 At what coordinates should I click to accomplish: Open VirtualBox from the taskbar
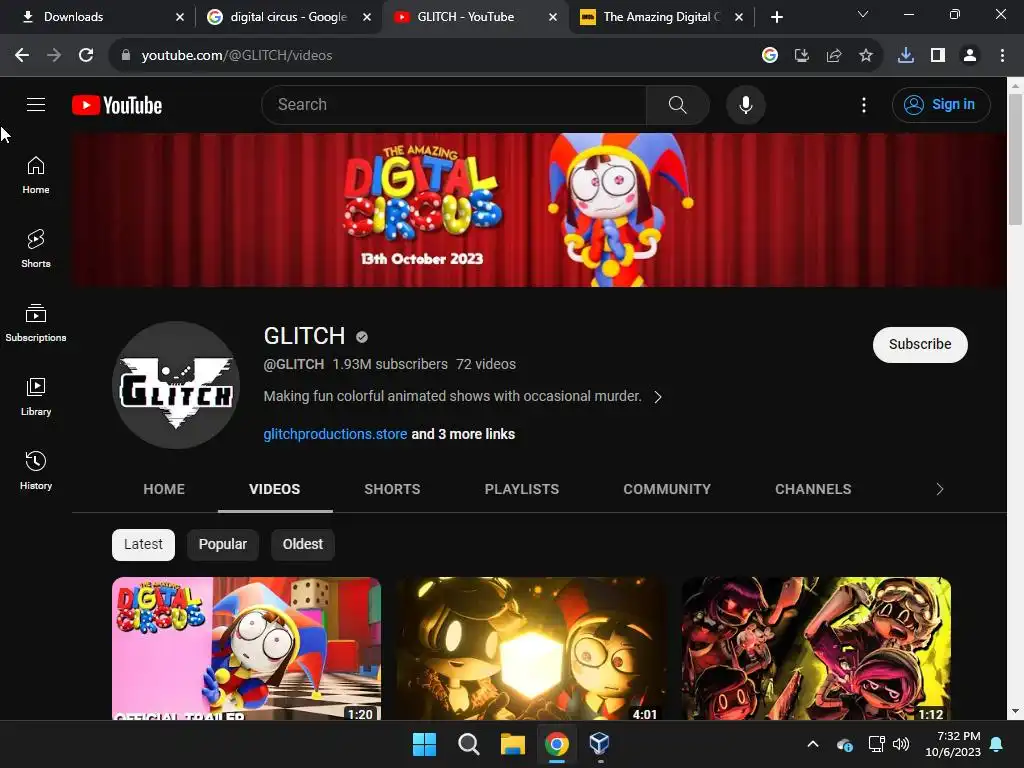click(600, 744)
